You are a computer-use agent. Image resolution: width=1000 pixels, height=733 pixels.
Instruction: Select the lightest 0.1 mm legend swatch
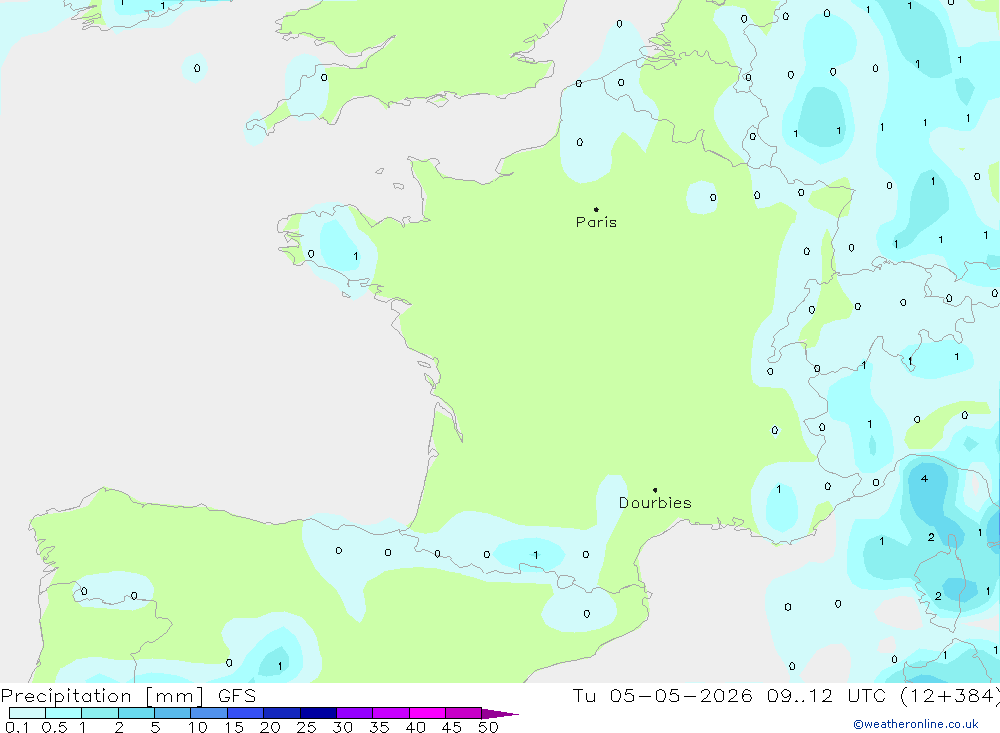[x=27, y=713]
